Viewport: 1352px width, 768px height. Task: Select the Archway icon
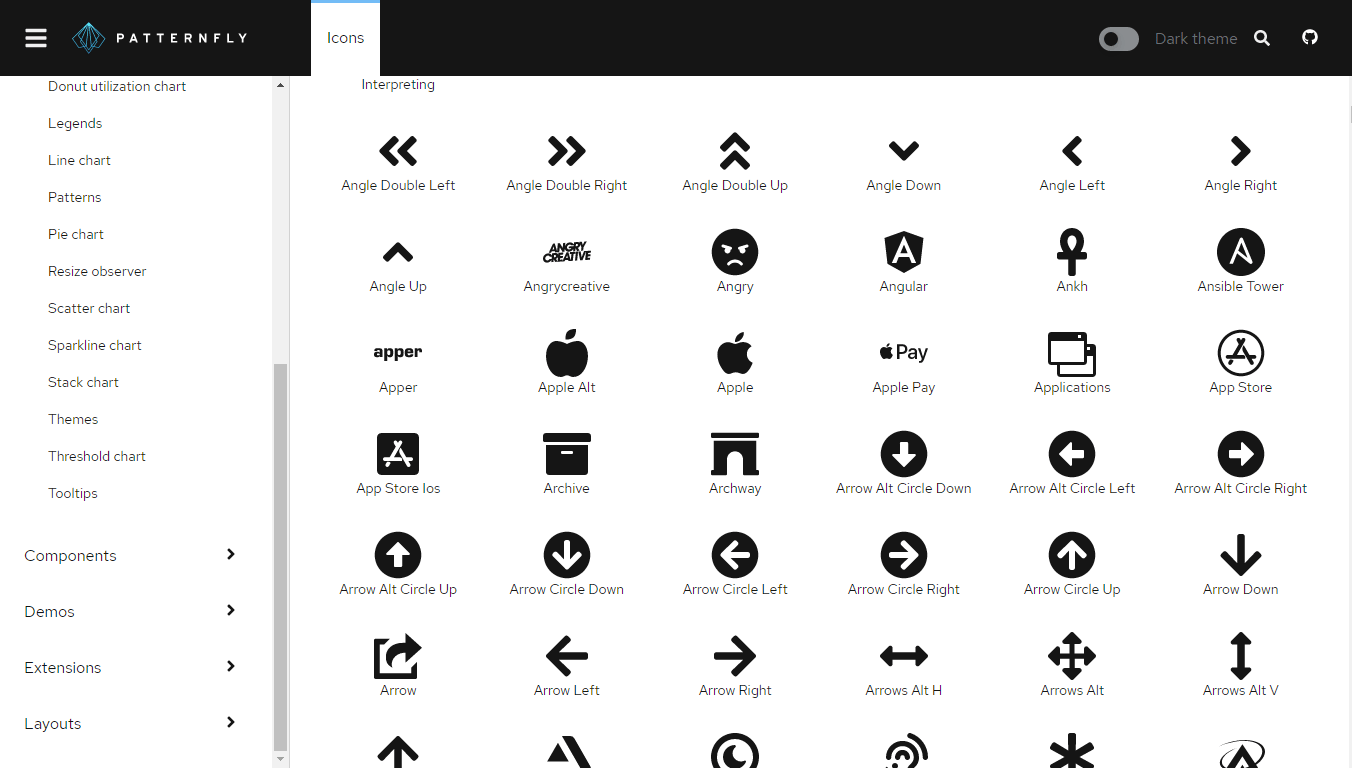pyautogui.click(x=735, y=454)
